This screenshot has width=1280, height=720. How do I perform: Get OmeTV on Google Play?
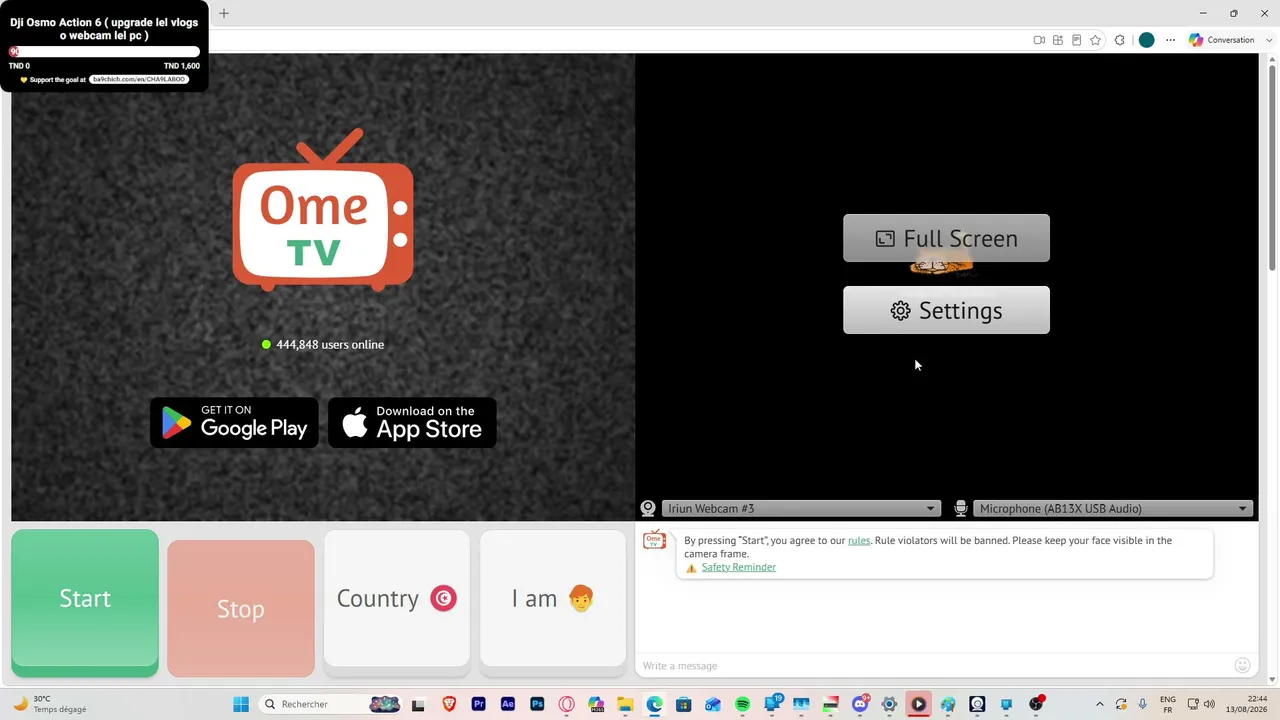(234, 422)
